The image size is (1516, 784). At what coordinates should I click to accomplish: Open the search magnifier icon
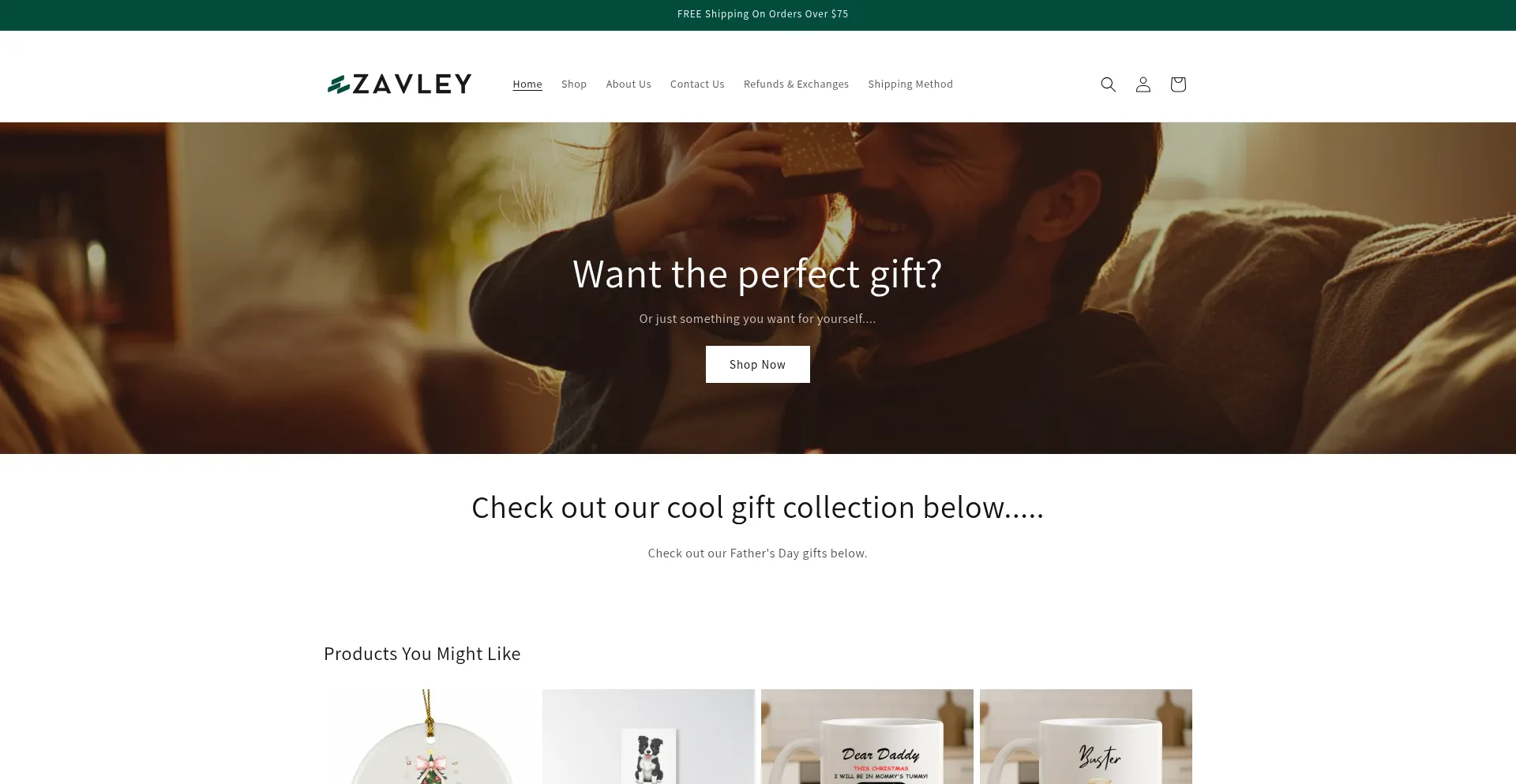(1108, 84)
